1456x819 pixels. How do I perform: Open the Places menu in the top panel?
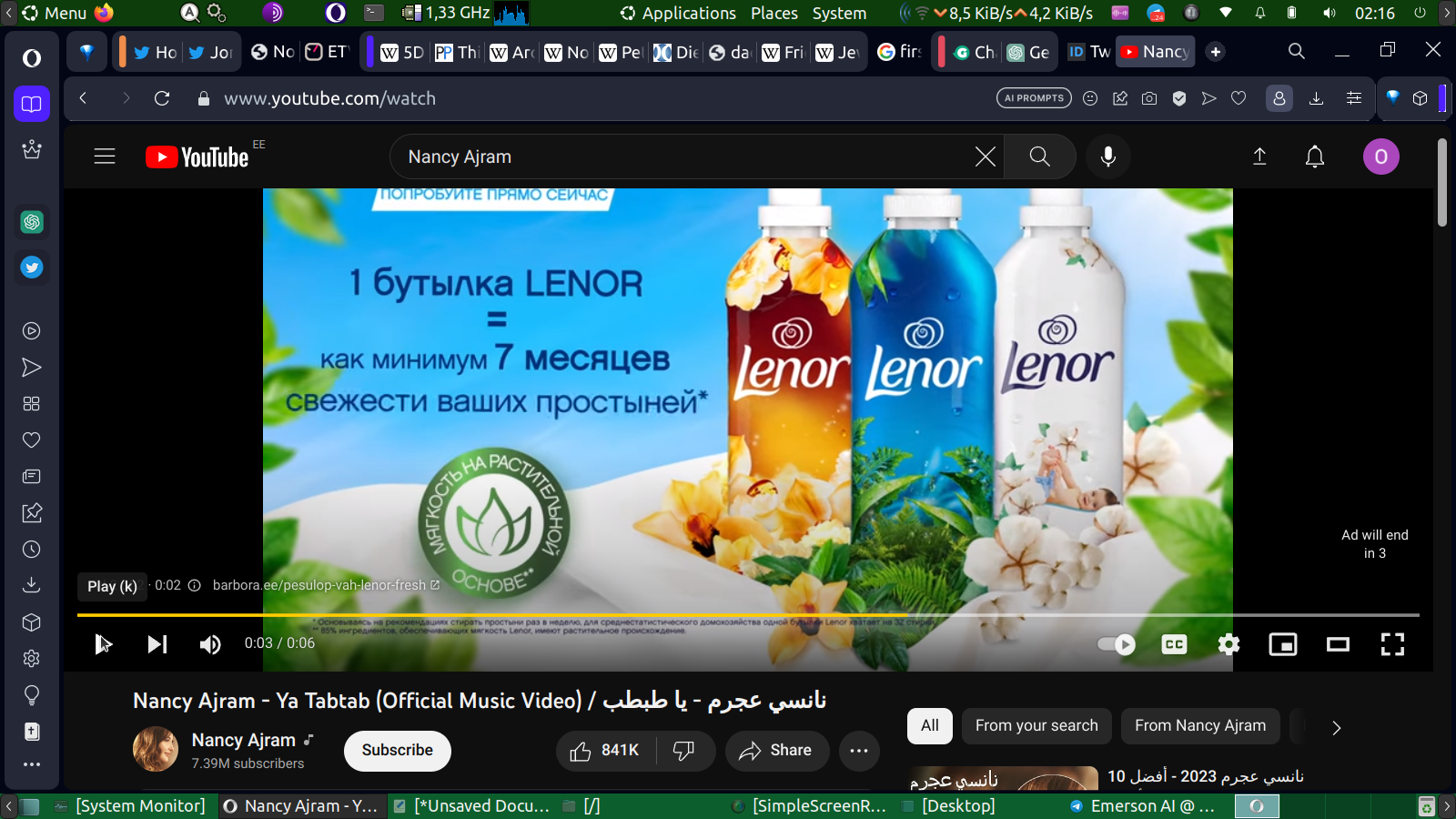click(774, 13)
